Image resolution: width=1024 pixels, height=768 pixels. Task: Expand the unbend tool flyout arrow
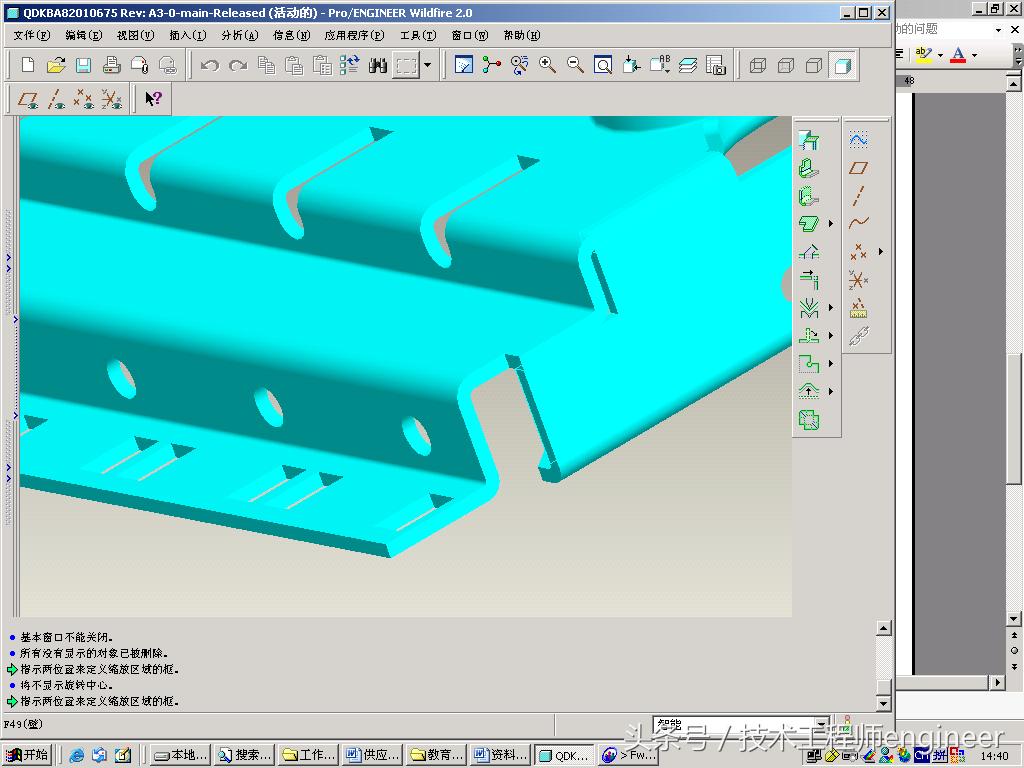pyautogui.click(x=831, y=336)
